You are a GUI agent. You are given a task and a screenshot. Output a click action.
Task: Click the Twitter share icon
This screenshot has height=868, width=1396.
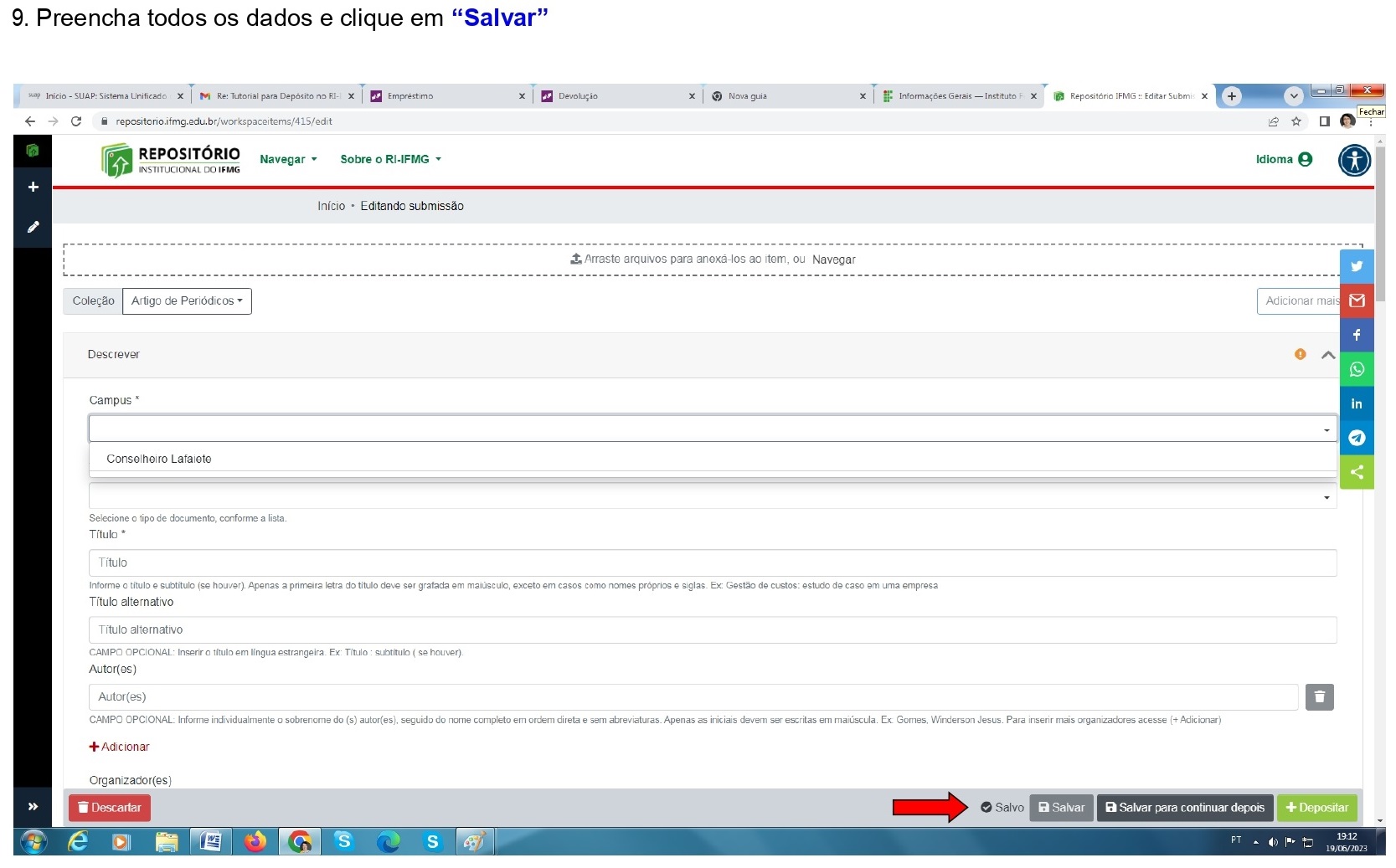click(1357, 266)
